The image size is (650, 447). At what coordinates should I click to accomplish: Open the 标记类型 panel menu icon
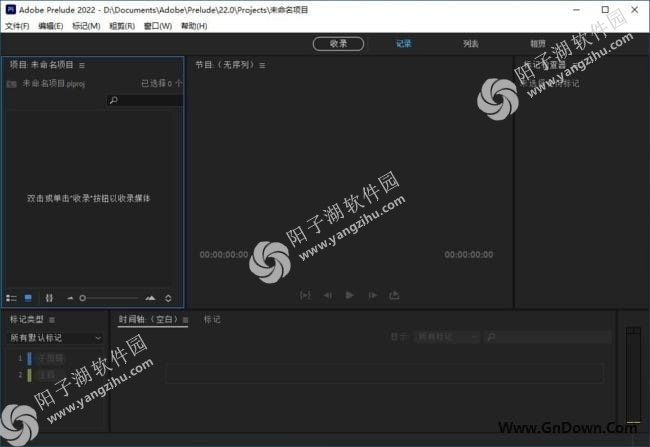pos(52,320)
